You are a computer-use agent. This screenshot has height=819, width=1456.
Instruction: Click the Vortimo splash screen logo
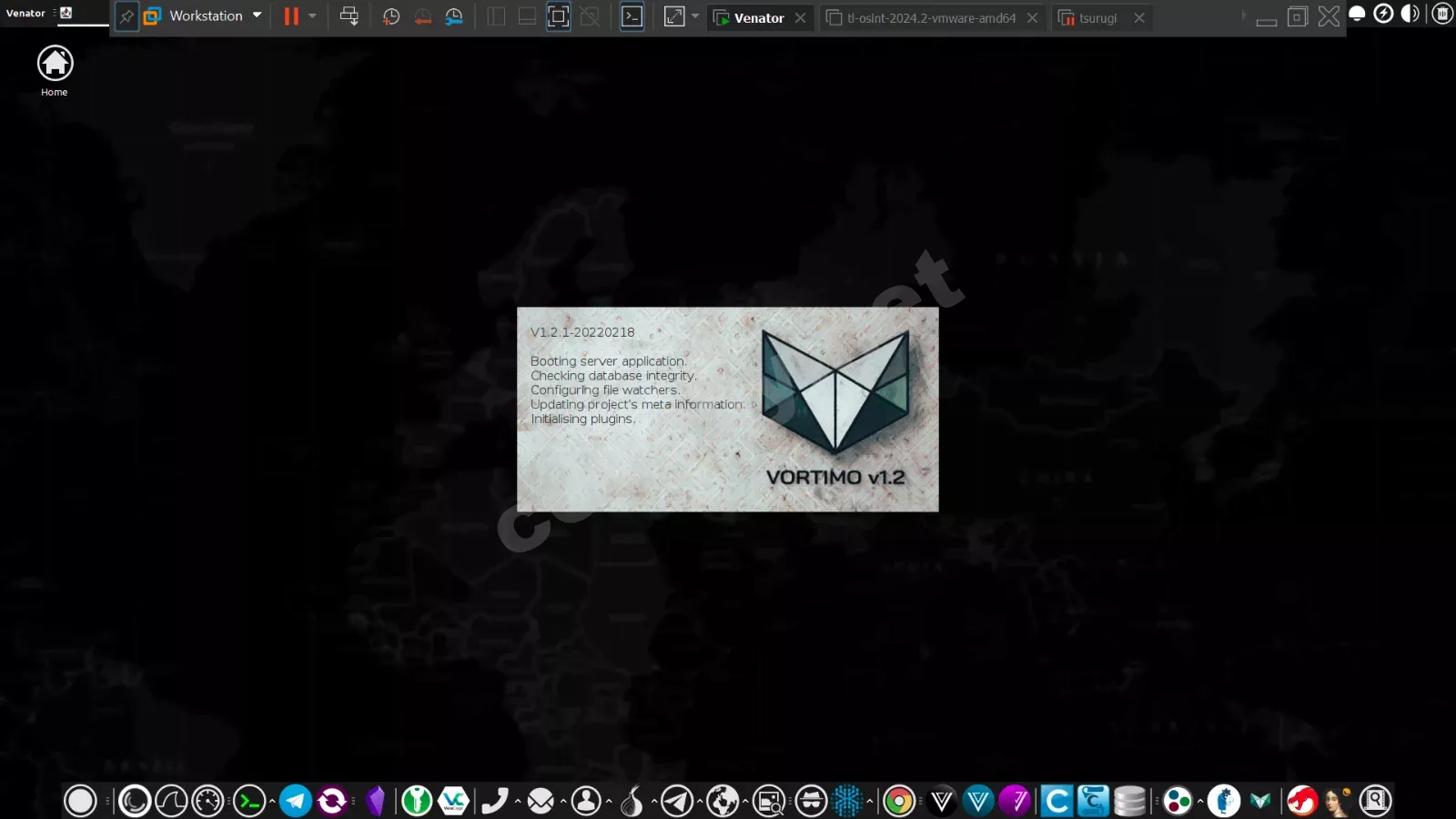[835, 391]
